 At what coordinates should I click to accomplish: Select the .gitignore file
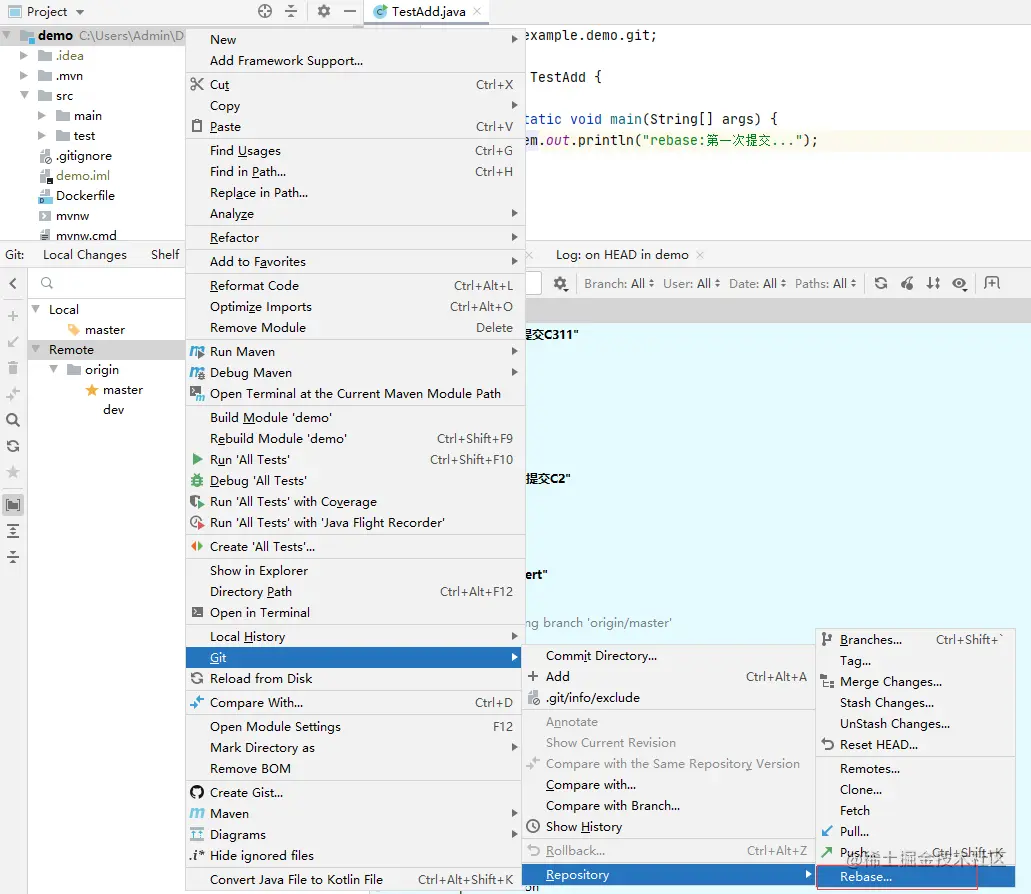coord(84,156)
